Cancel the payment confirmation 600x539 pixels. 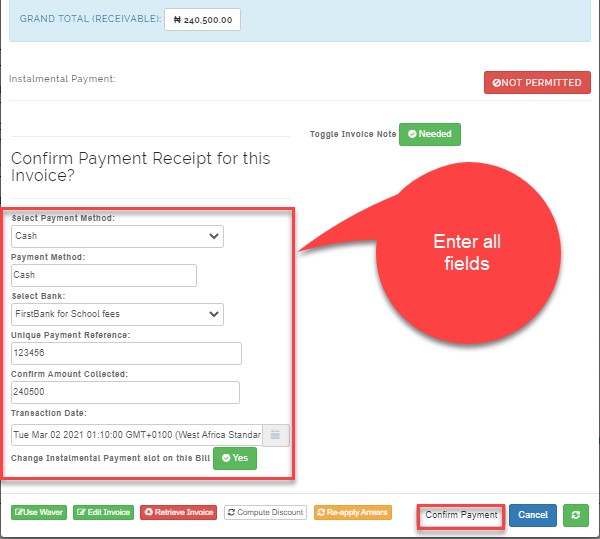(x=533, y=515)
